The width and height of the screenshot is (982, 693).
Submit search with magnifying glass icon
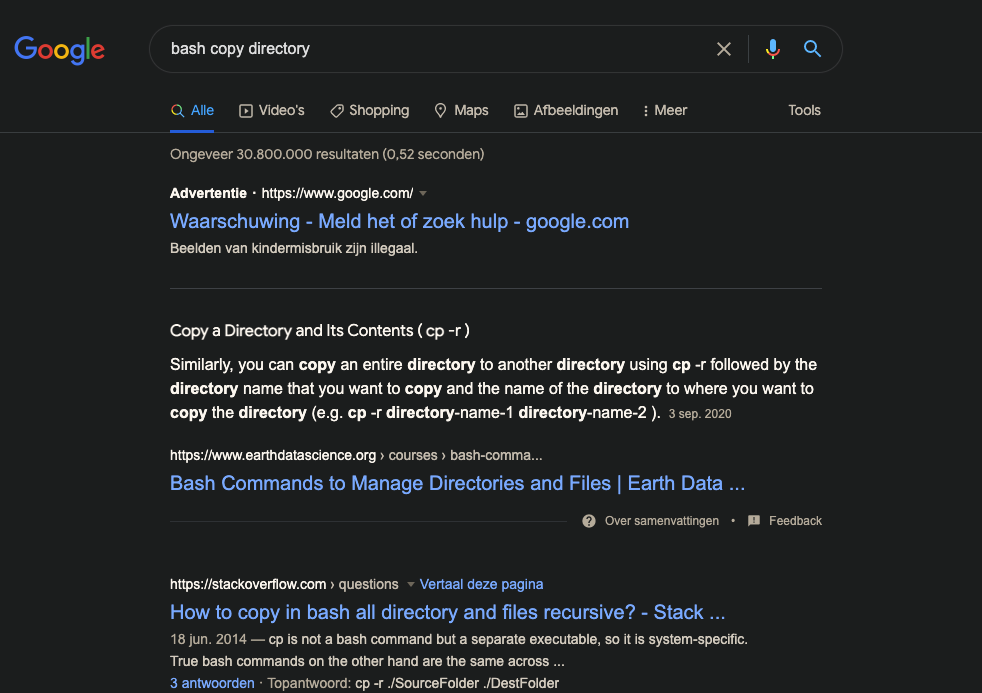coord(812,49)
